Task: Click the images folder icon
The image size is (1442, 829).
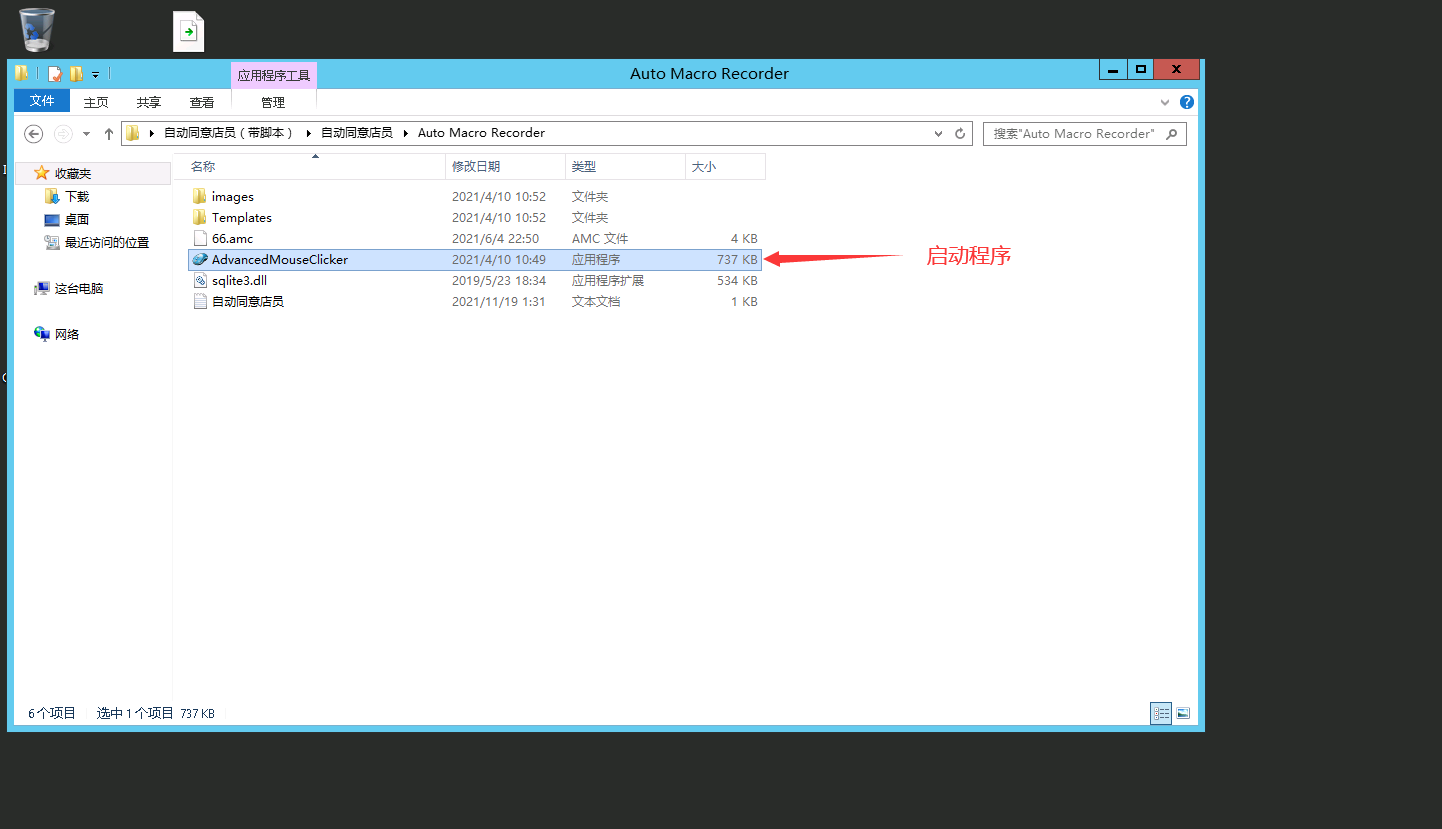Action: (x=200, y=196)
